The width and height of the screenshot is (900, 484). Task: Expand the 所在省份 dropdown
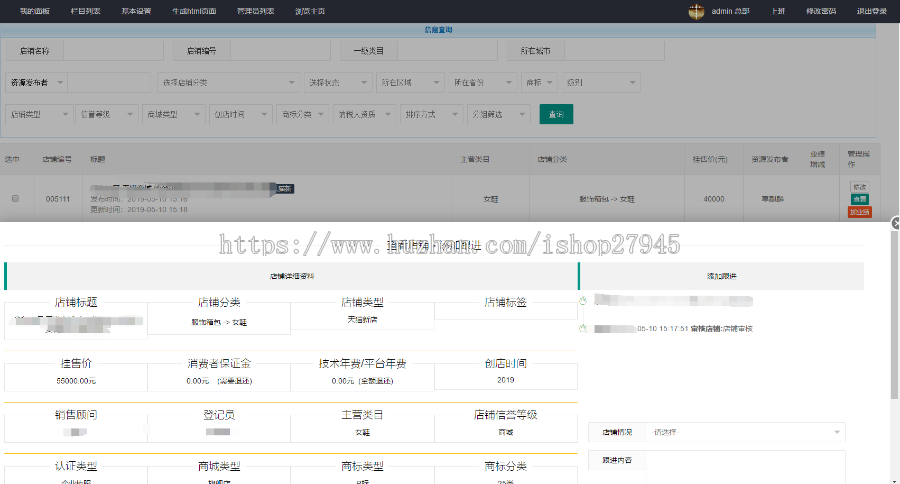pos(483,83)
